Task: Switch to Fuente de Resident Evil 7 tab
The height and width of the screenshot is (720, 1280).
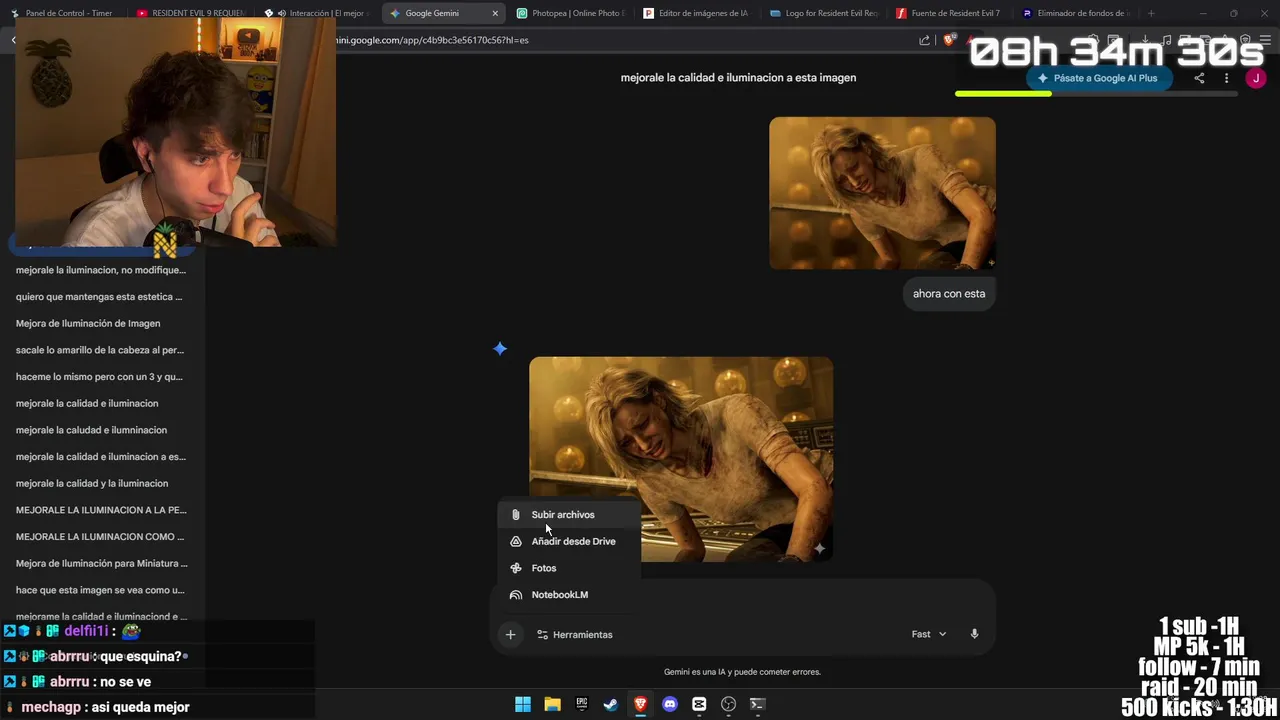Action: pyautogui.click(x=950, y=13)
